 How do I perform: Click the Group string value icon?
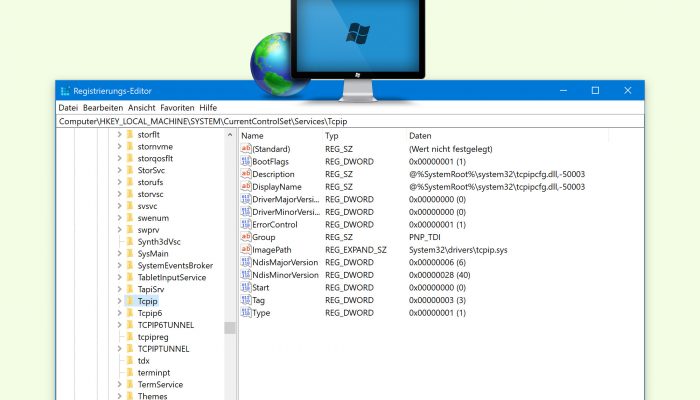click(x=246, y=237)
